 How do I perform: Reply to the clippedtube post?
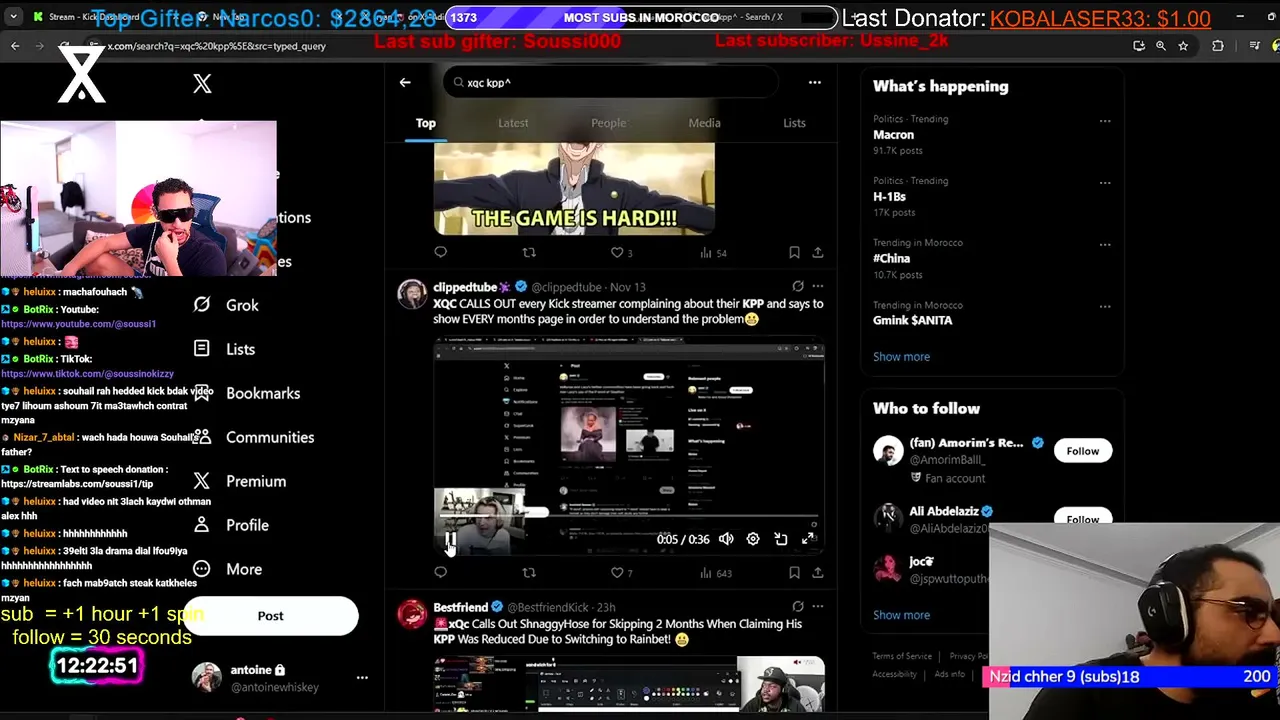pyautogui.click(x=441, y=573)
